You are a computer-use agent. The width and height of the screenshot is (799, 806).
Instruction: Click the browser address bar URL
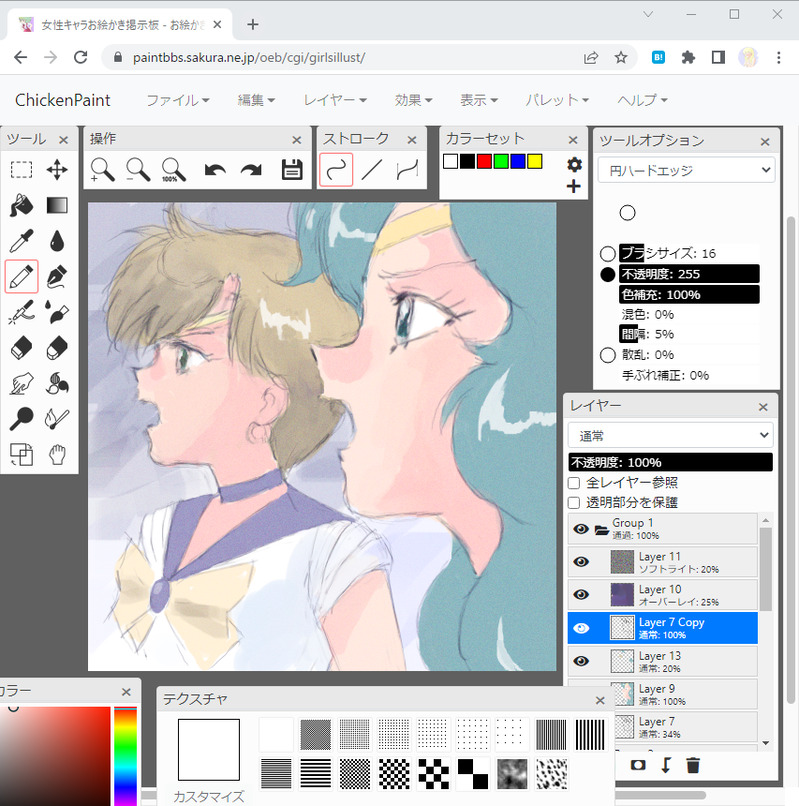pyautogui.click(x=249, y=58)
